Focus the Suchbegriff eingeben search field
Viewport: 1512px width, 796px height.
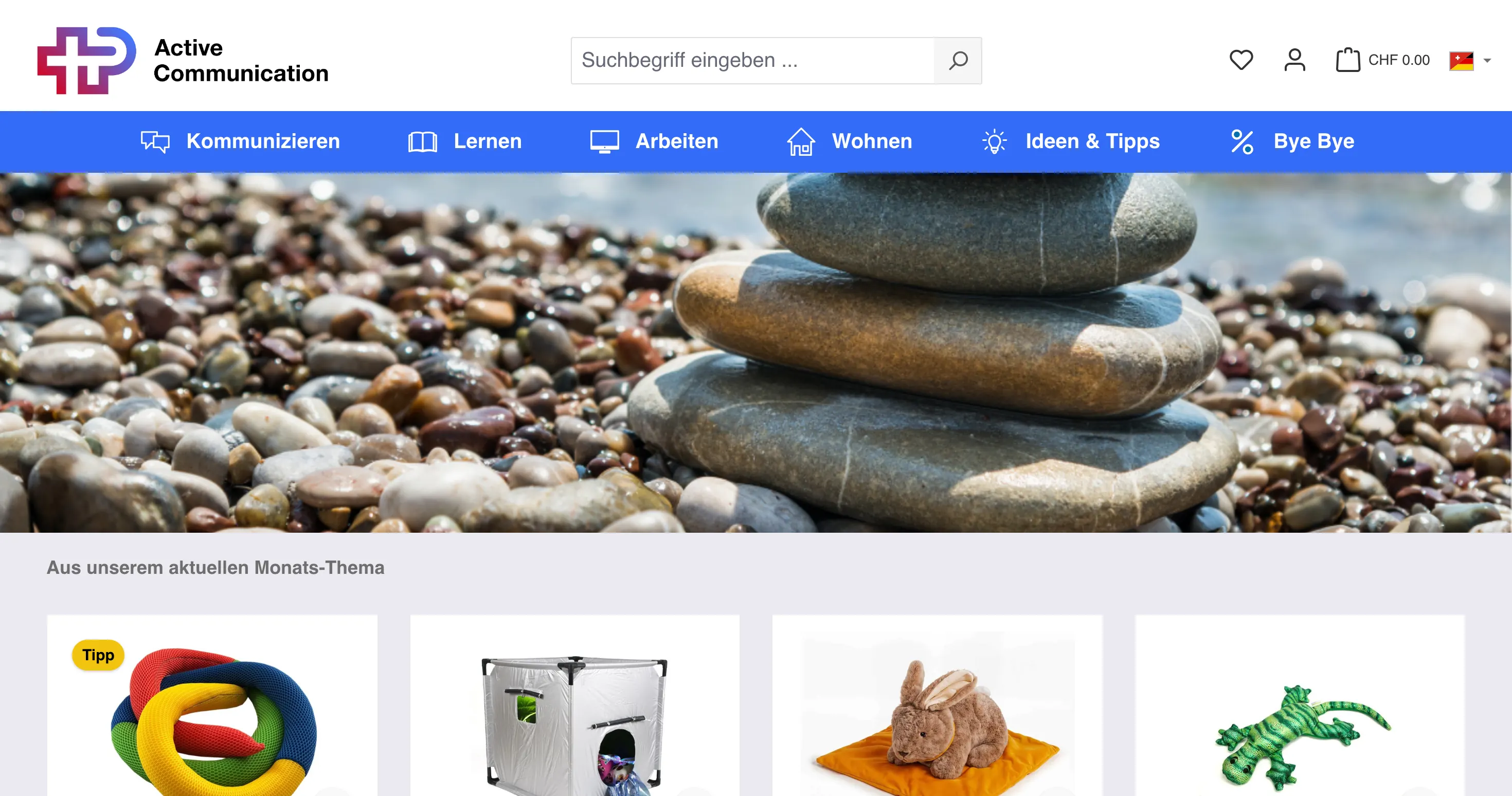tap(752, 61)
